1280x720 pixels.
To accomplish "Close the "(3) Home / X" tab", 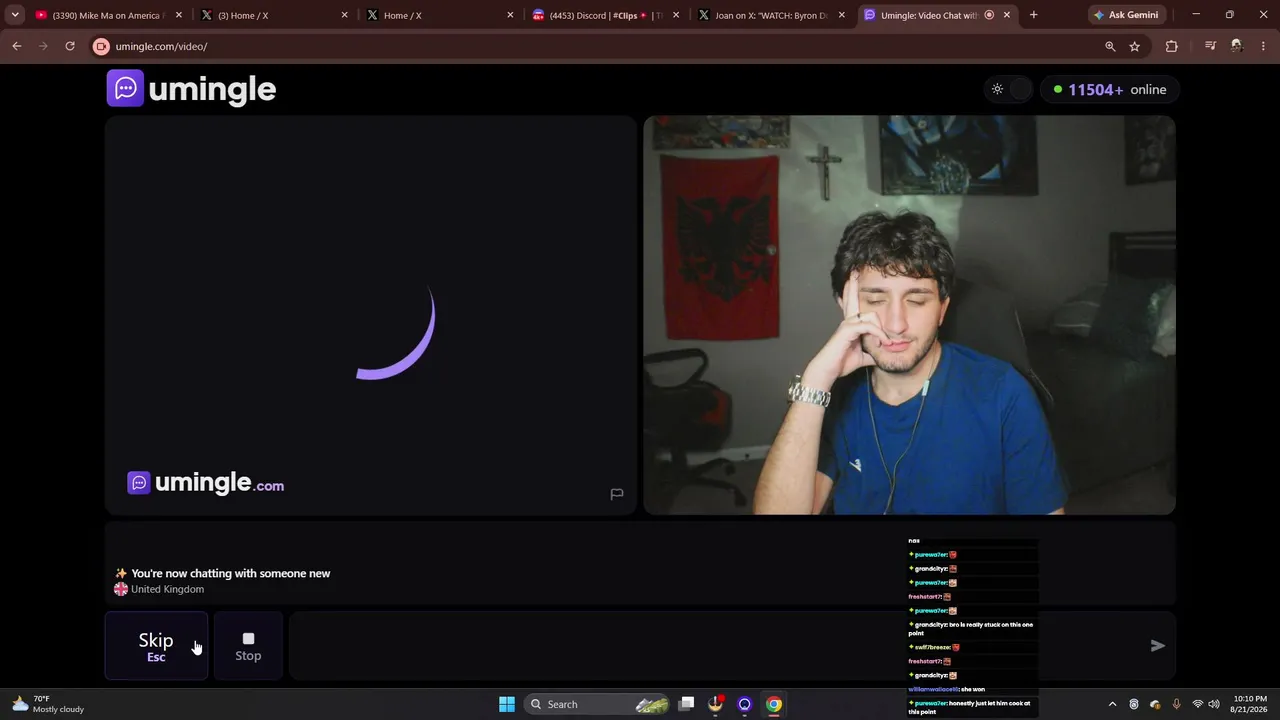I will pyautogui.click(x=345, y=15).
